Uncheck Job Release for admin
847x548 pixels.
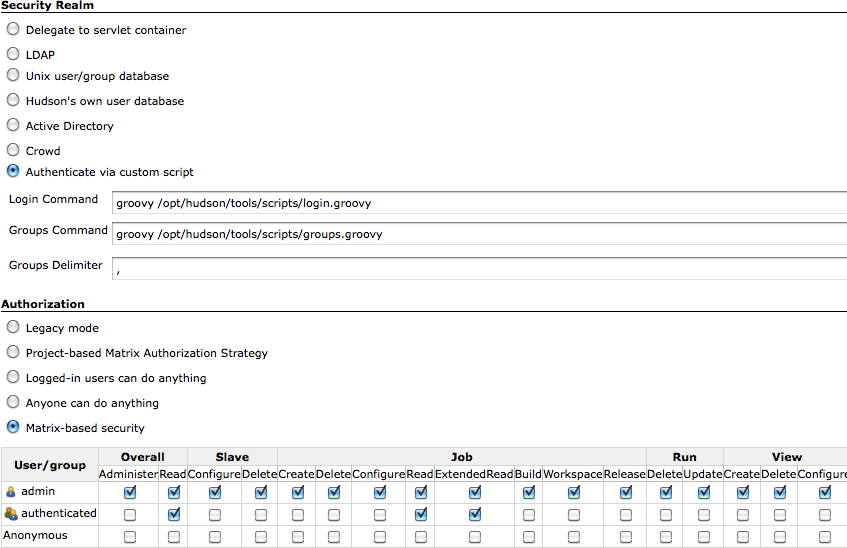(x=626, y=492)
